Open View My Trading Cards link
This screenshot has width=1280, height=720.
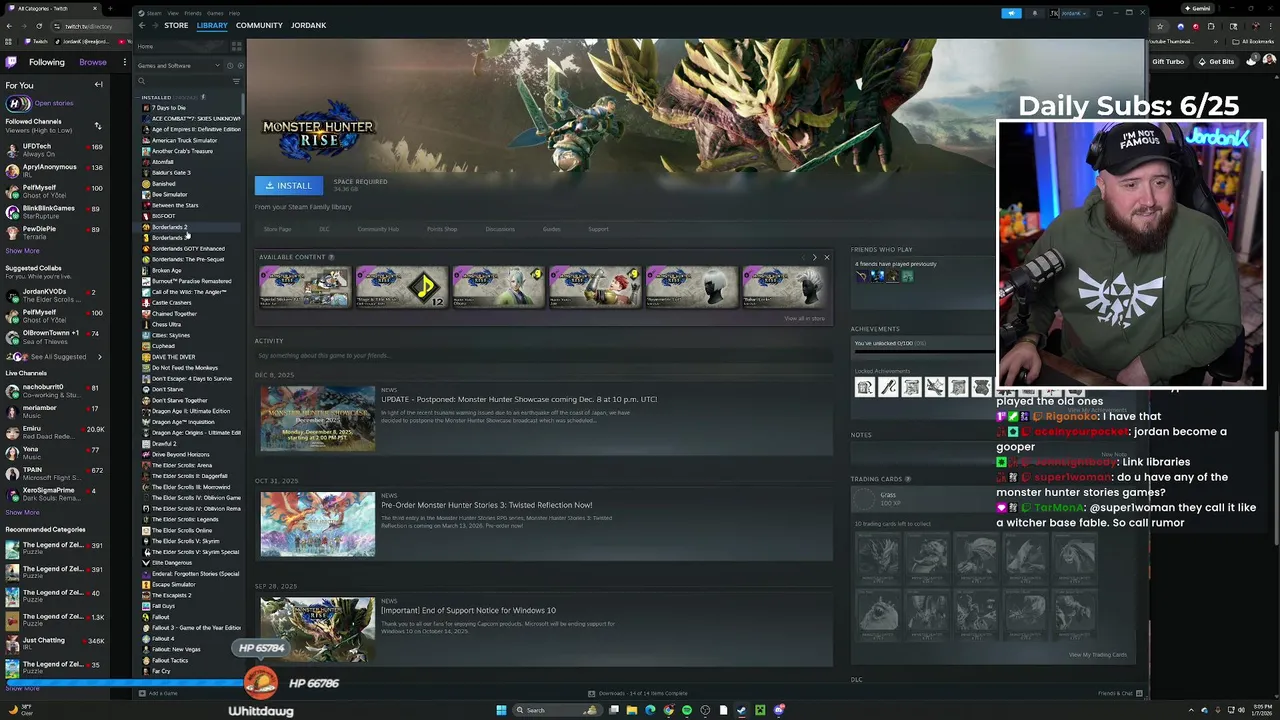click(1098, 655)
